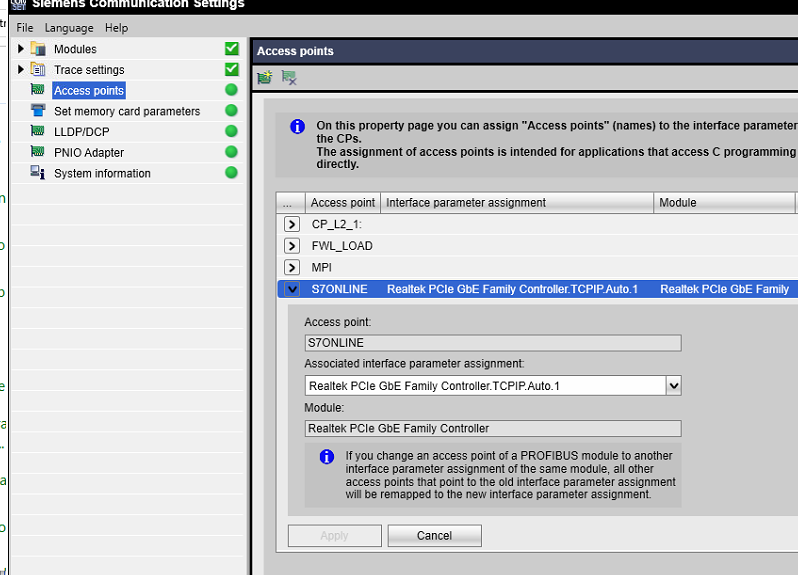This screenshot has width=798, height=575.
Task: Select the Access points tree item
Action: coord(89,90)
